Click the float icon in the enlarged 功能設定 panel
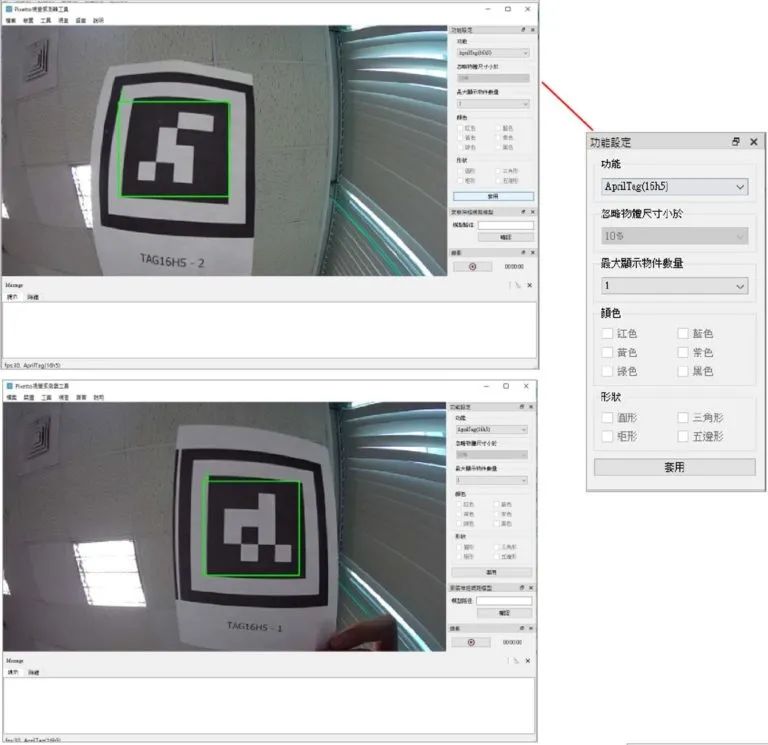768x745 pixels. point(736,142)
